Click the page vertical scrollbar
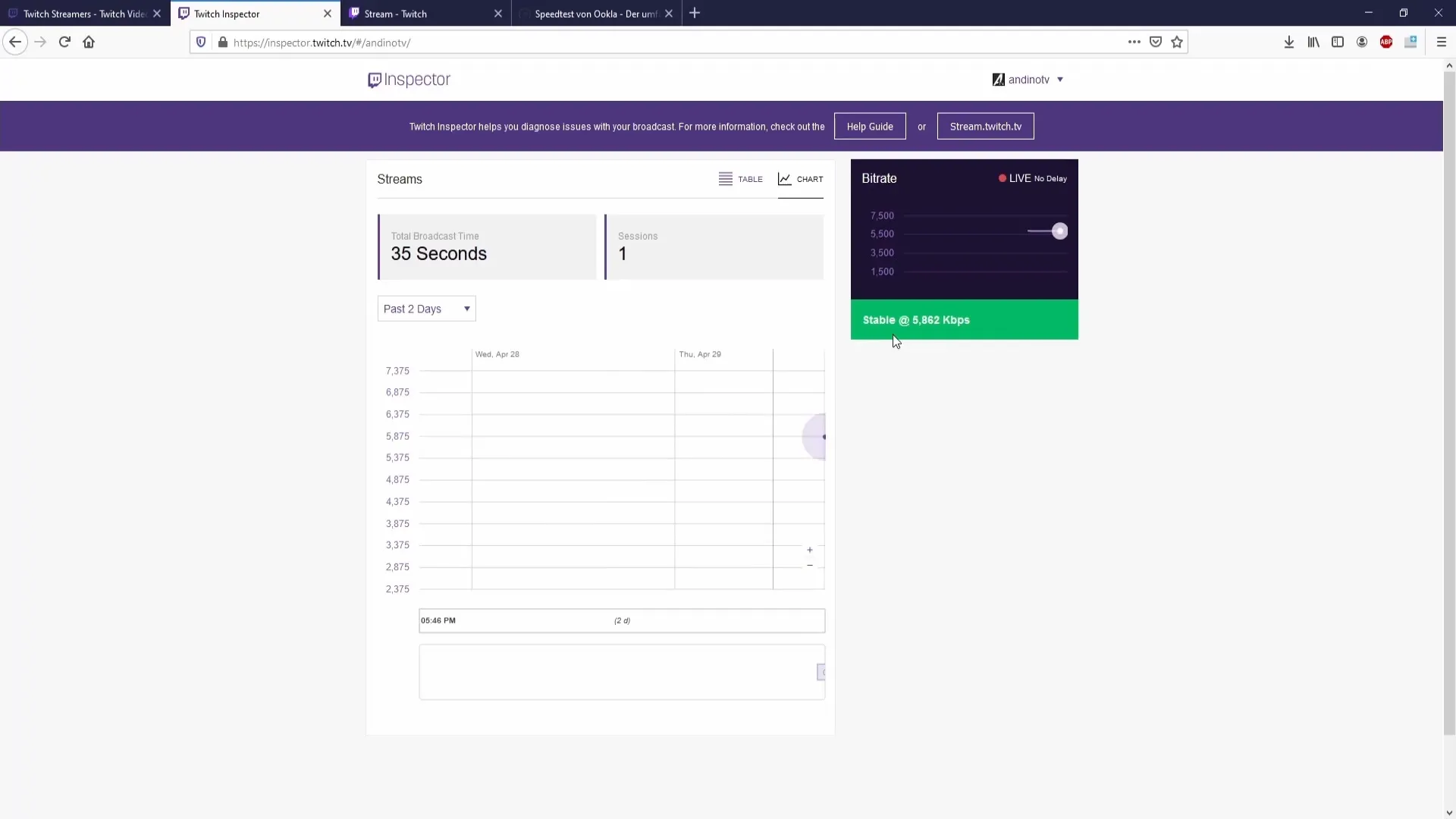 [x=1449, y=402]
